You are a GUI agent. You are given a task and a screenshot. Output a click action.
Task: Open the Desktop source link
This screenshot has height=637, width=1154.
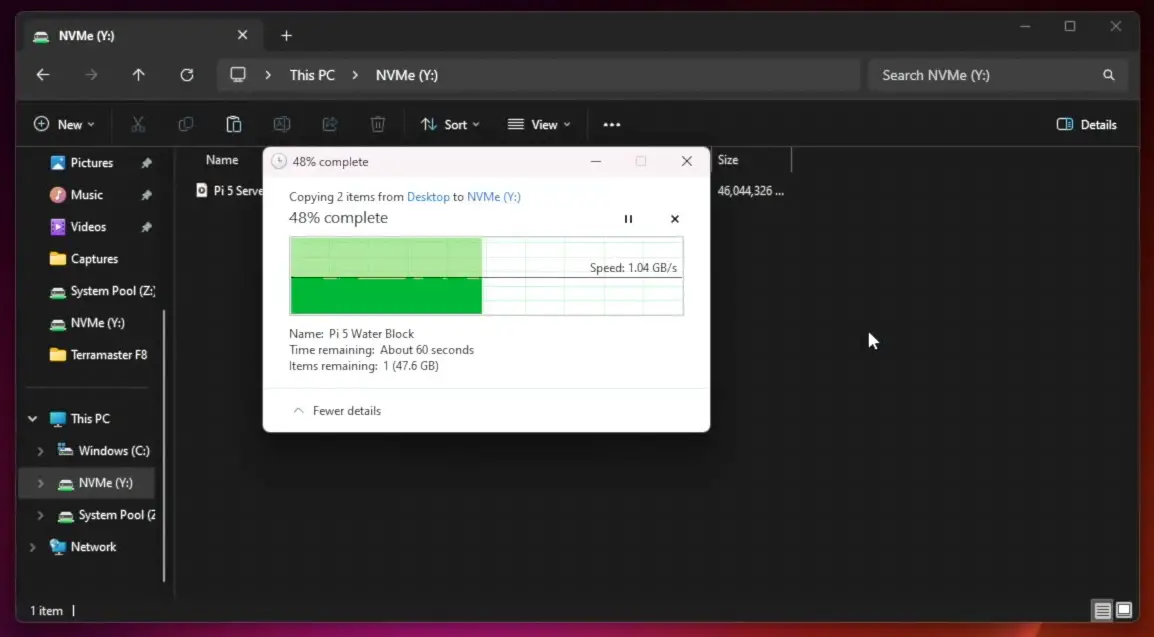[428, 197]
